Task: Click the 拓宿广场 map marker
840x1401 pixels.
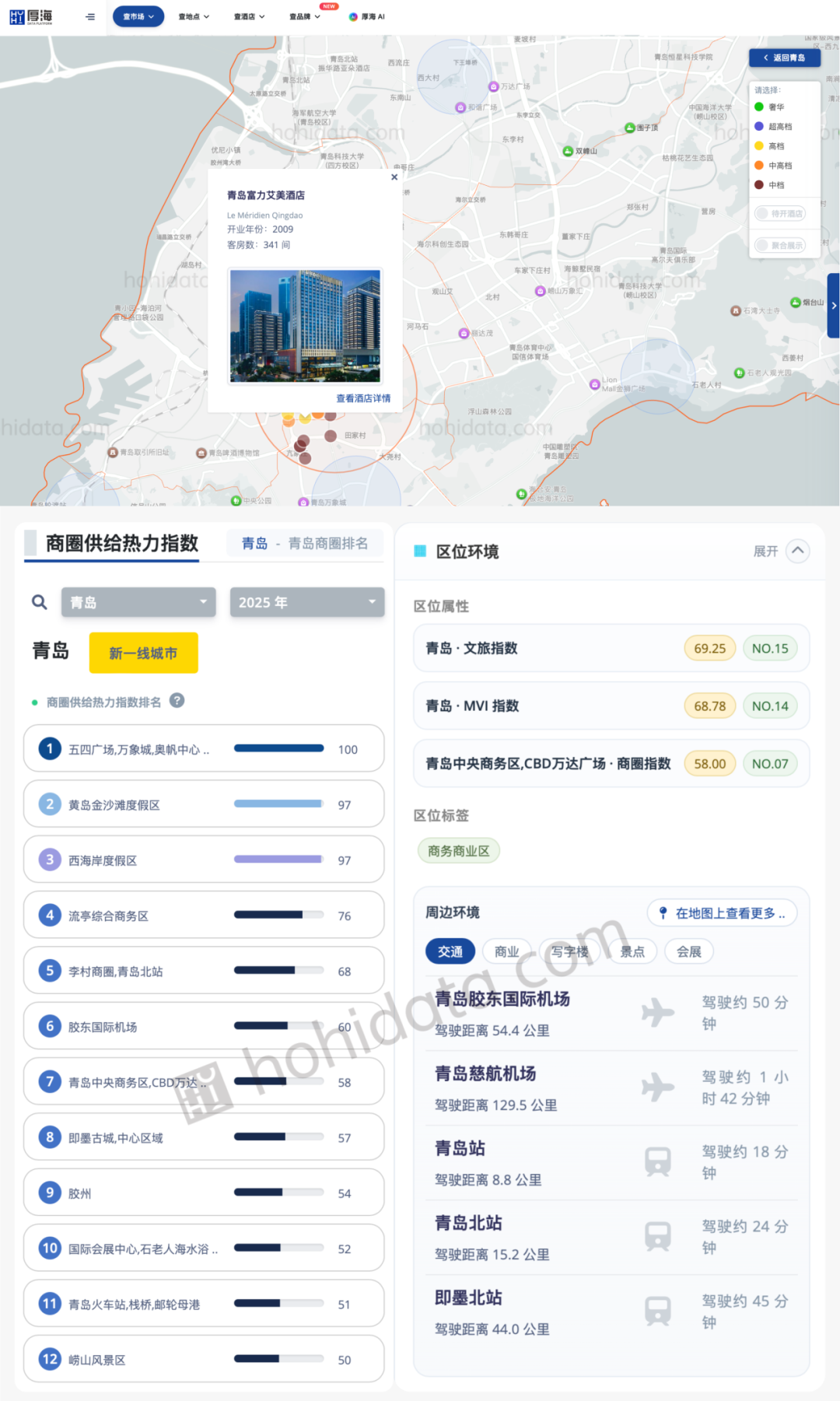Action: click(x=460, y=107)
